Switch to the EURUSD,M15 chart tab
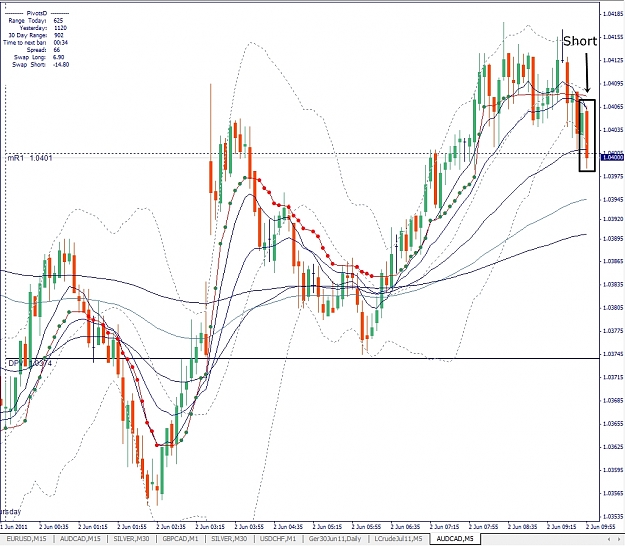The image size is (625, 546). [x=26, y=539]
